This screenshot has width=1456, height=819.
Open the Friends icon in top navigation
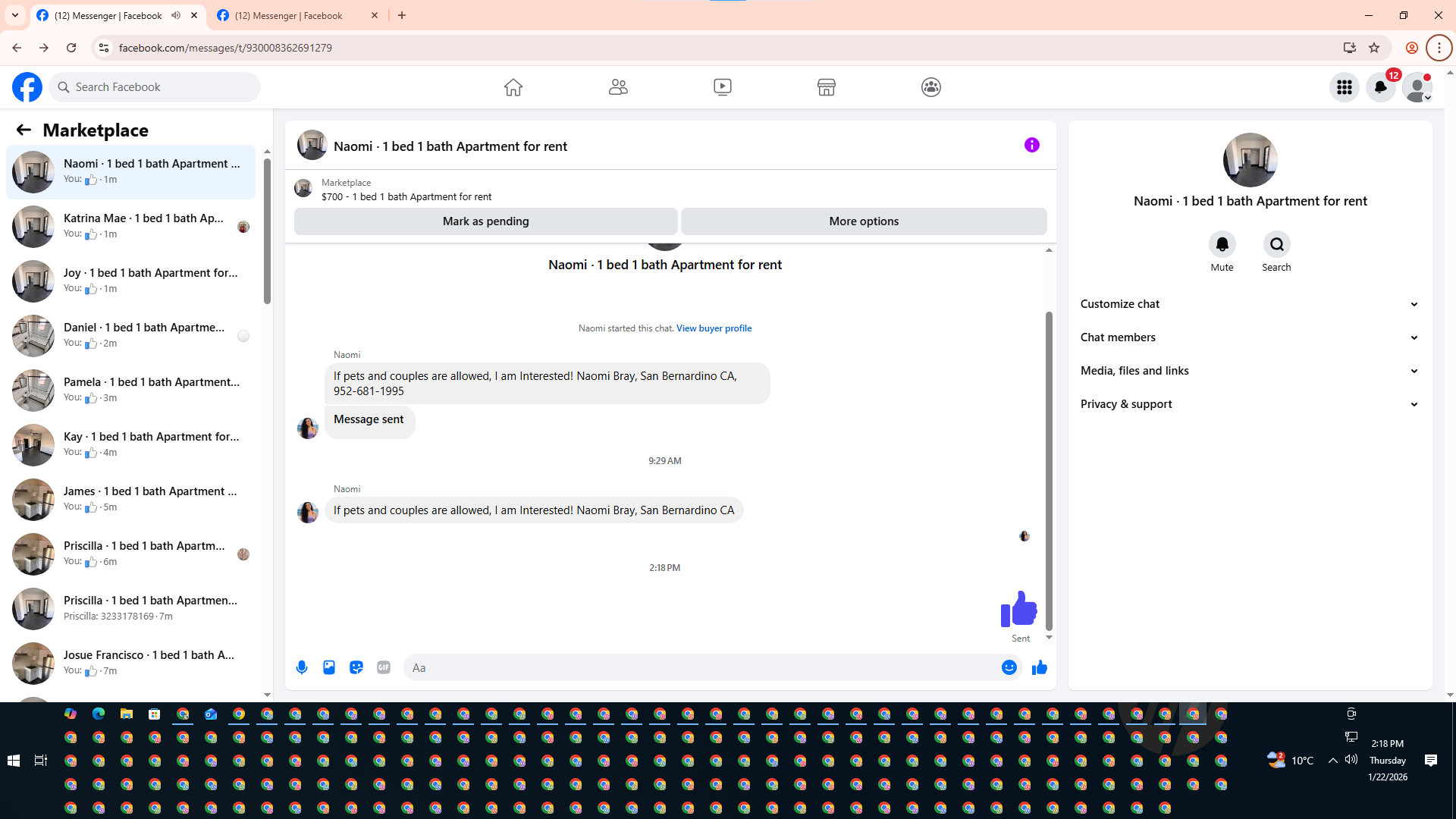(x=618, y=87)
